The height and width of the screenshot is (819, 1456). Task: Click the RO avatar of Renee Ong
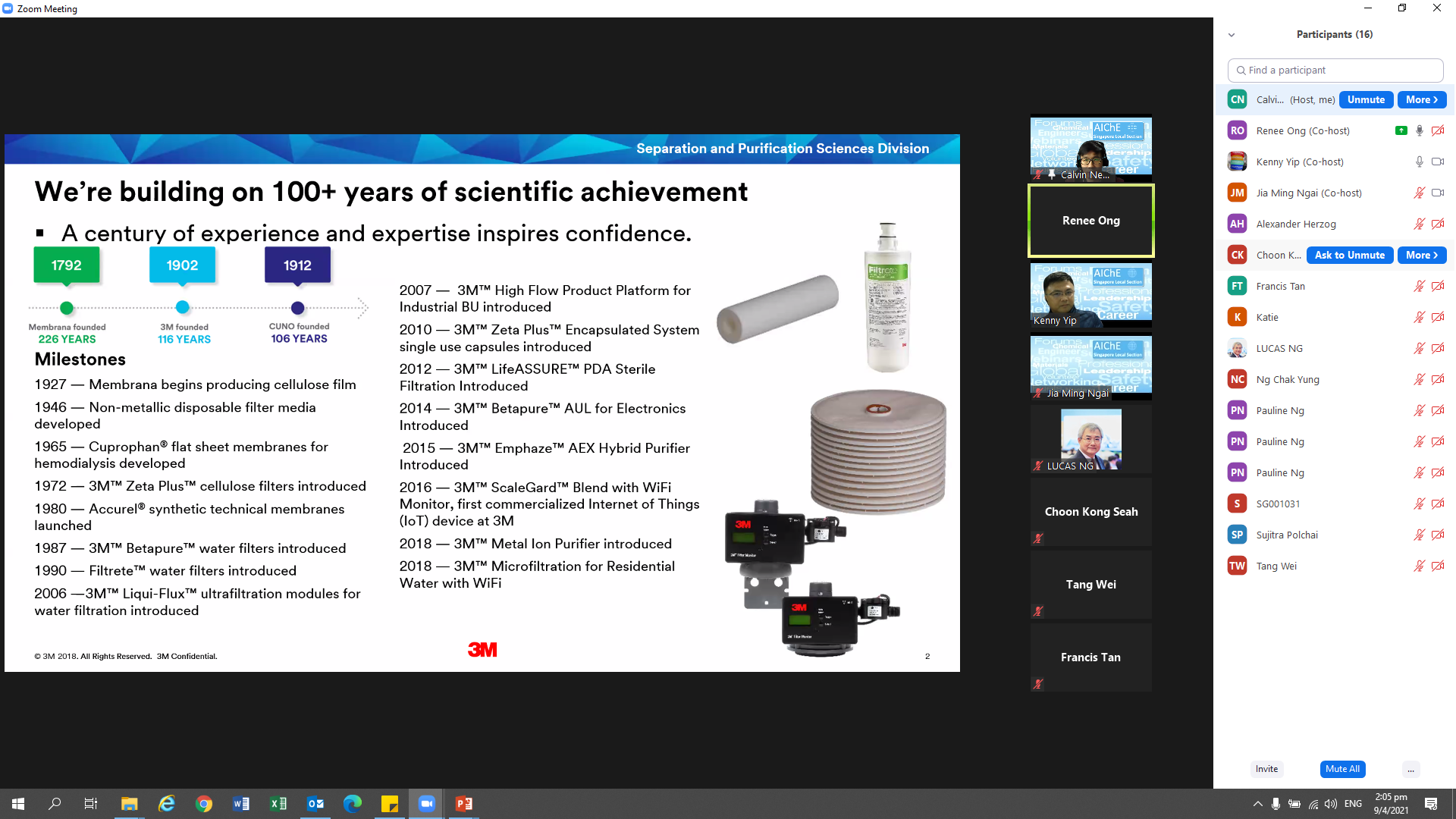point(1237,130)
